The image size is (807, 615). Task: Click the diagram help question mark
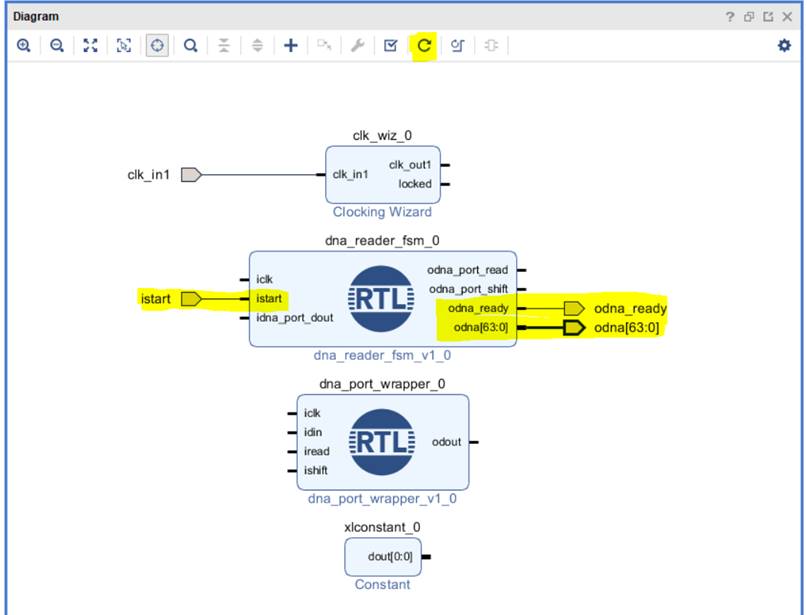[730, 17]
